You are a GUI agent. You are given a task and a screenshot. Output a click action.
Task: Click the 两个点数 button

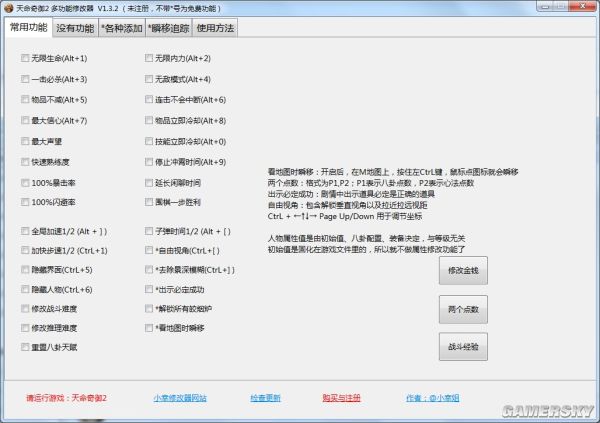coord(463,309)
